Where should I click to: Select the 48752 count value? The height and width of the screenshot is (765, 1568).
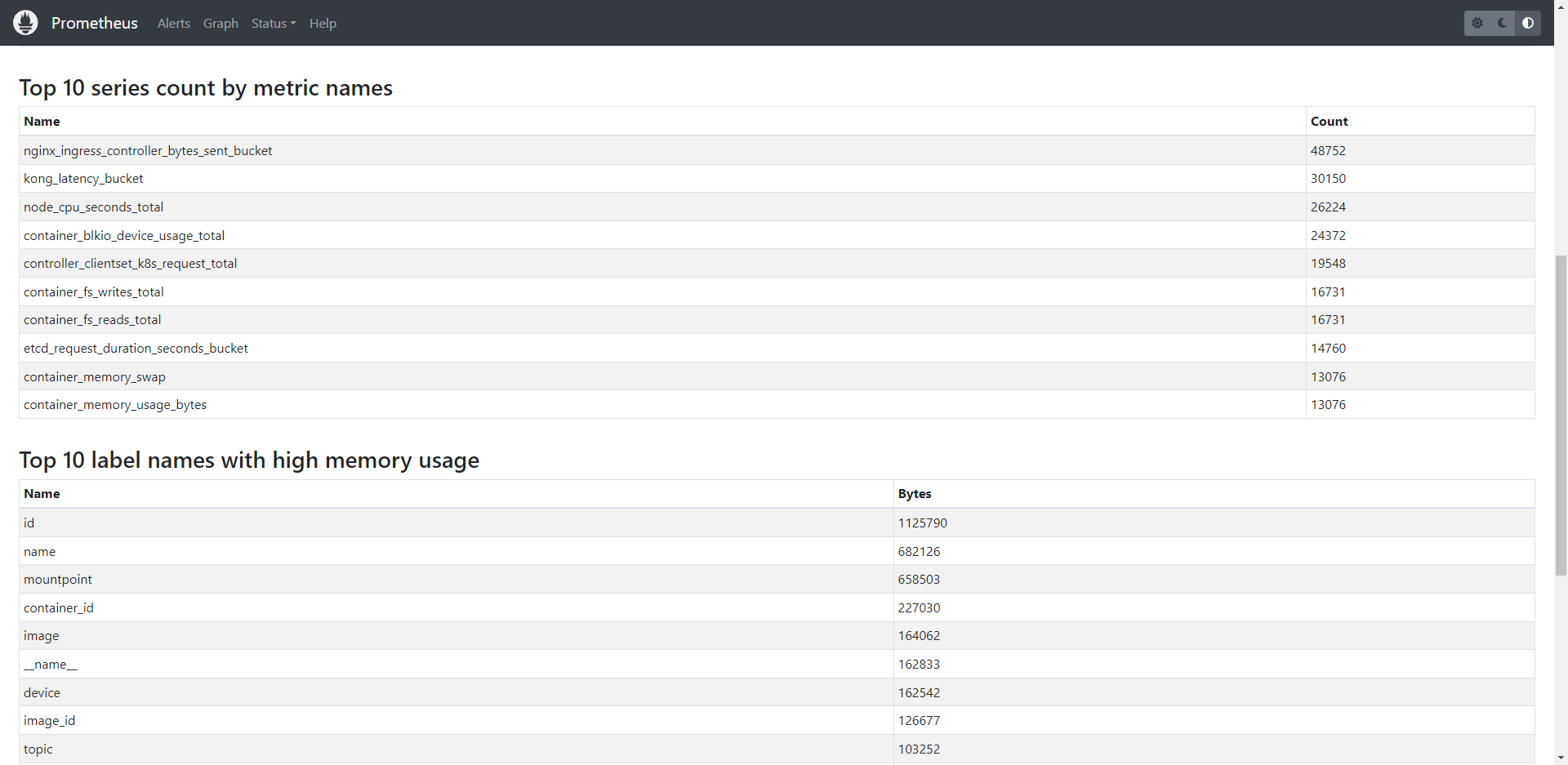[x=1328, y=151]
